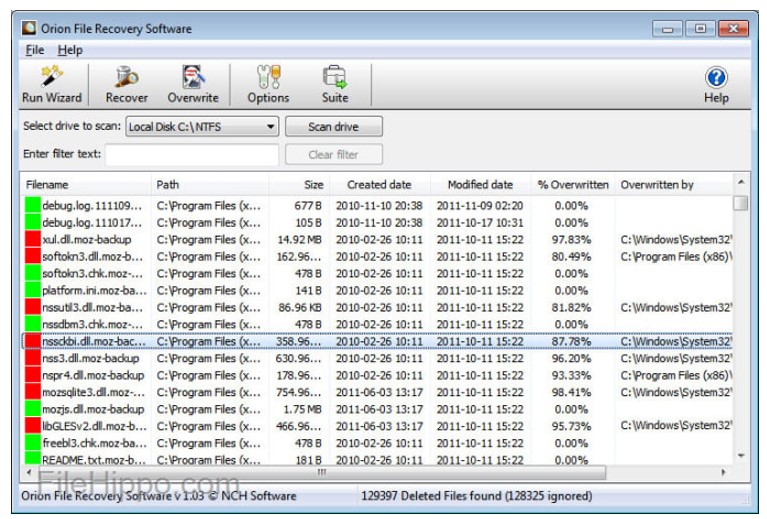Image resolution: width=767 pixels, height=519 pixels.
Task: Click green status square for platform.ini.moz-ba
Action: point(33,290)
